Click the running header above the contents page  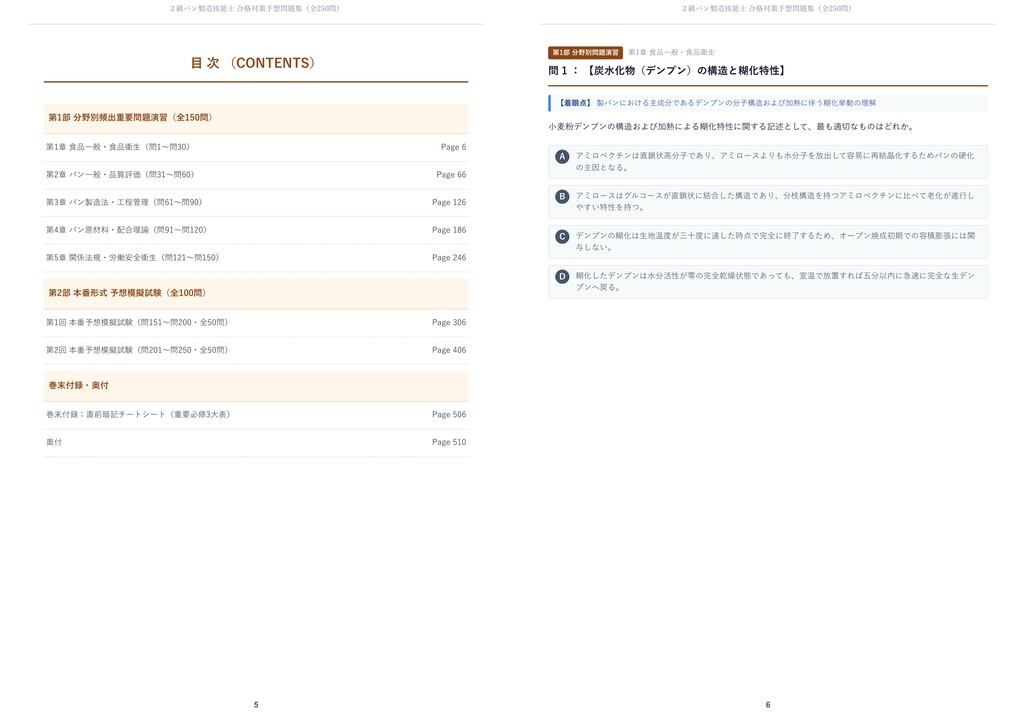tap(255, 8)
